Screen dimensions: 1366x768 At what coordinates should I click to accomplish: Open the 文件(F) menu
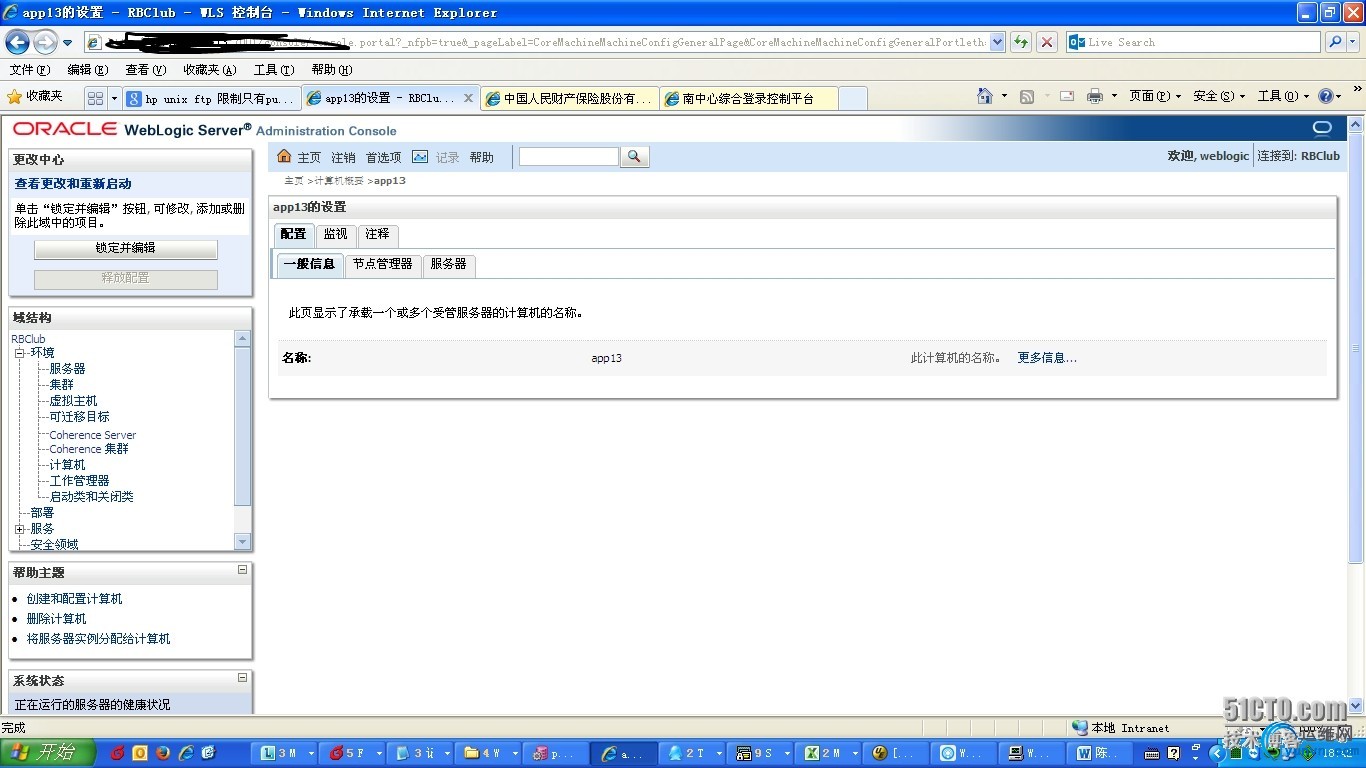pos(30,70)
